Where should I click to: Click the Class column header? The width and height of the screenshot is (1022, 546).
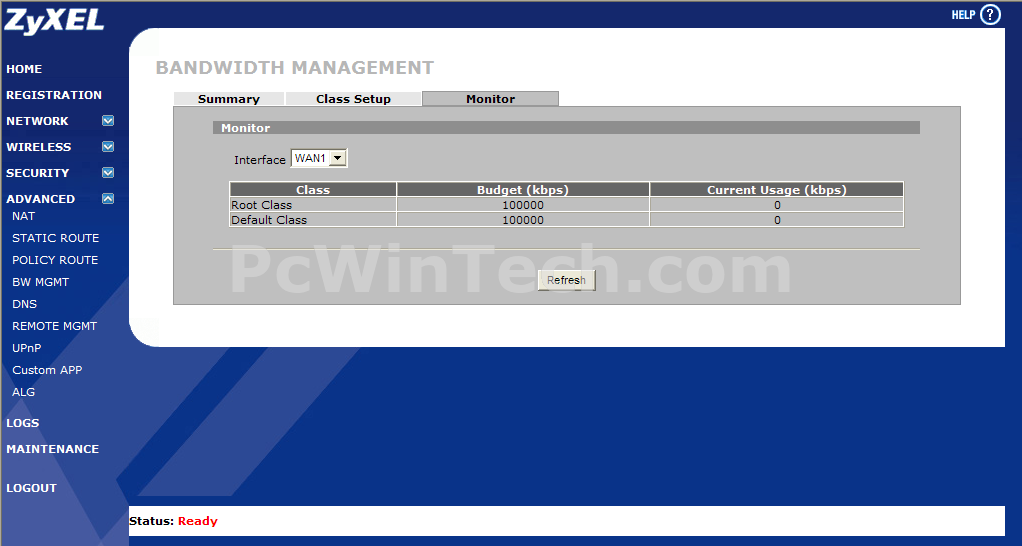coord(313,190)
